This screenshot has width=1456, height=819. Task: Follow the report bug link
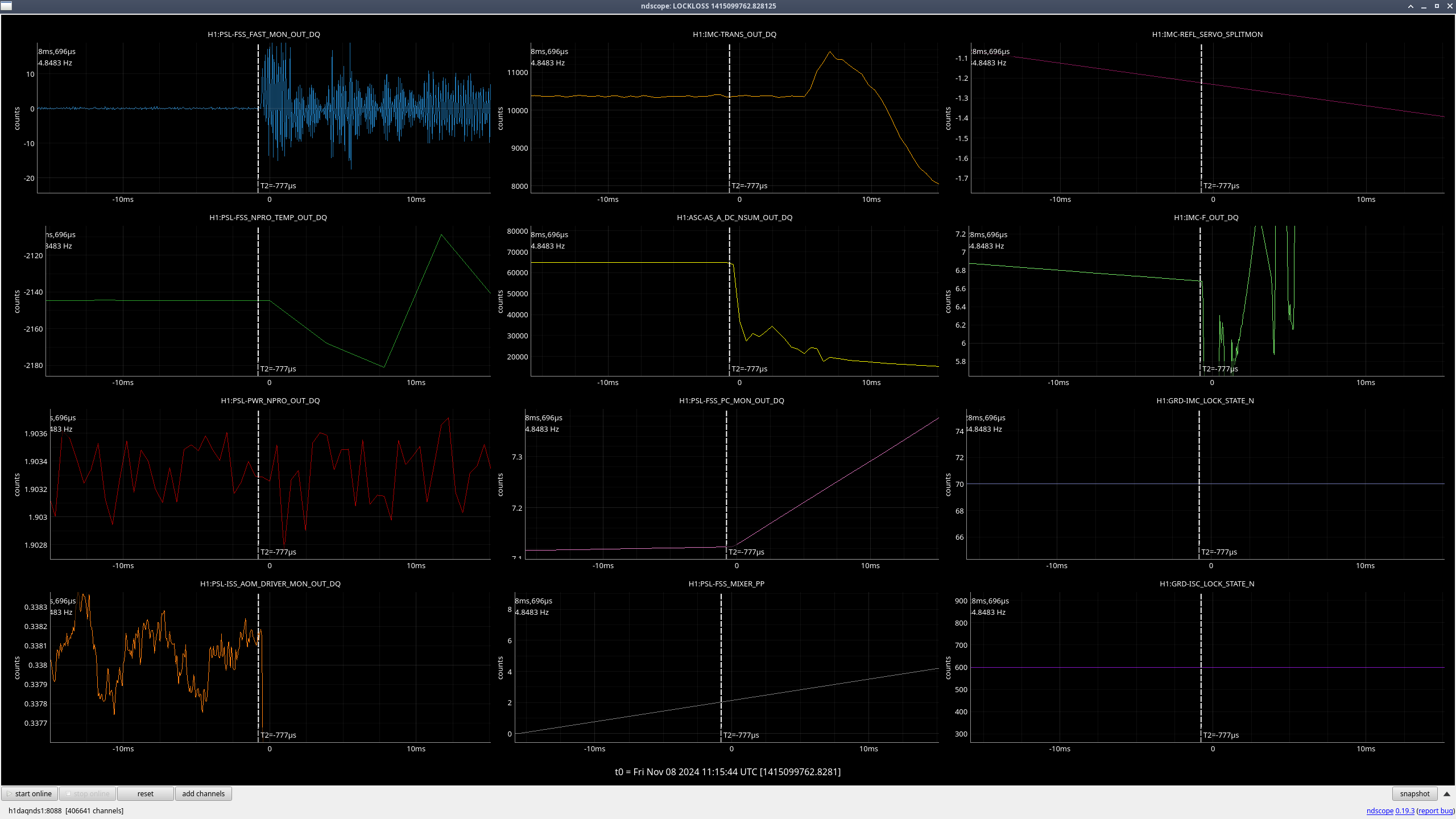[1436, 810]
